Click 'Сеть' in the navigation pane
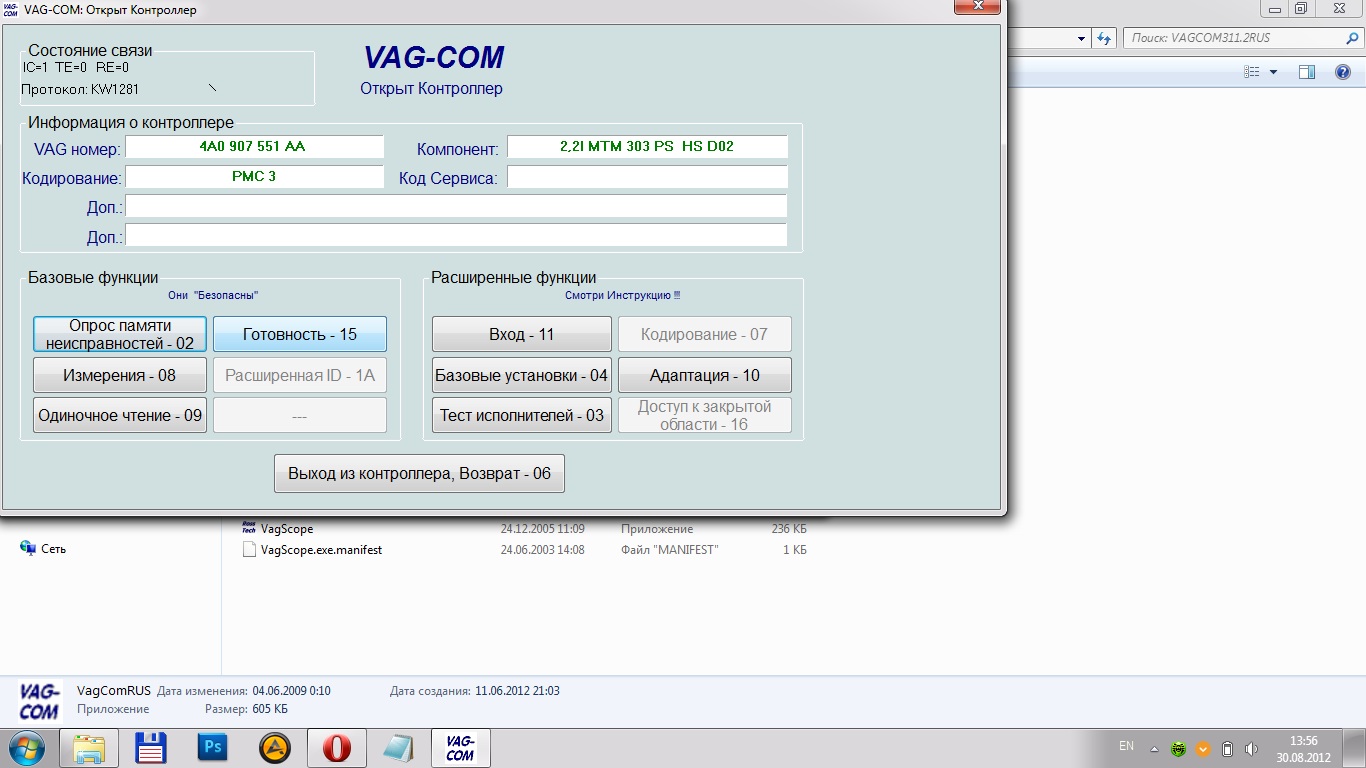The height and width of the screenshot is (768, 1366). coord(53,549)
